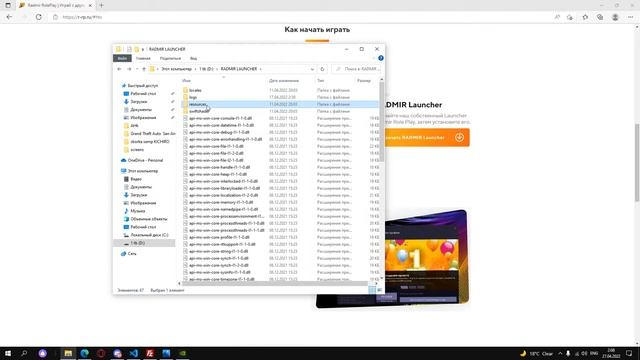
Task: Open Сеть in navigation pane
Action: tap(132, 253)
